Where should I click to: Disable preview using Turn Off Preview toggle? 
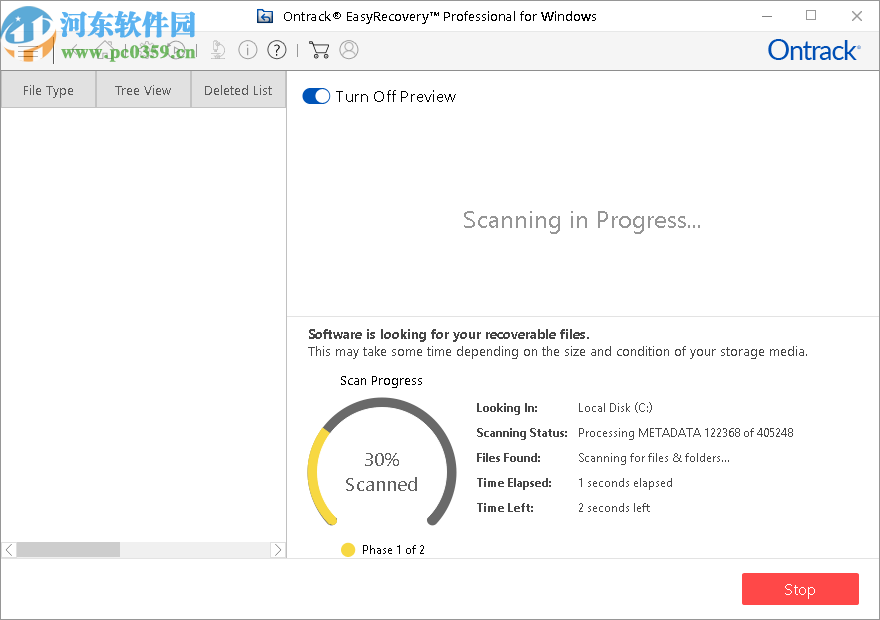(x=316, y=96)
